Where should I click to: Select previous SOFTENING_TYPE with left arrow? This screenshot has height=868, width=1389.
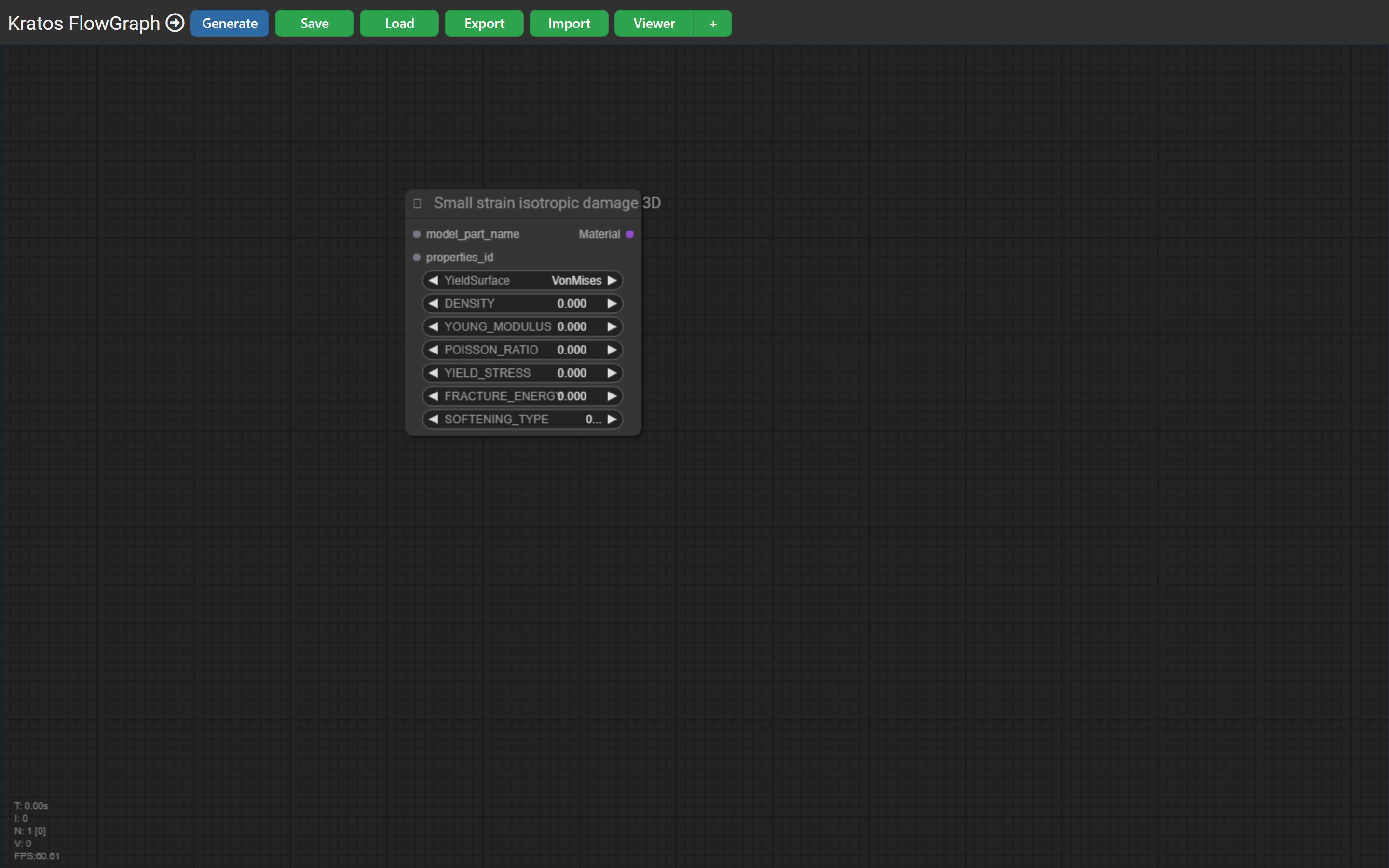pyautogui.click(x=434, y=419)
